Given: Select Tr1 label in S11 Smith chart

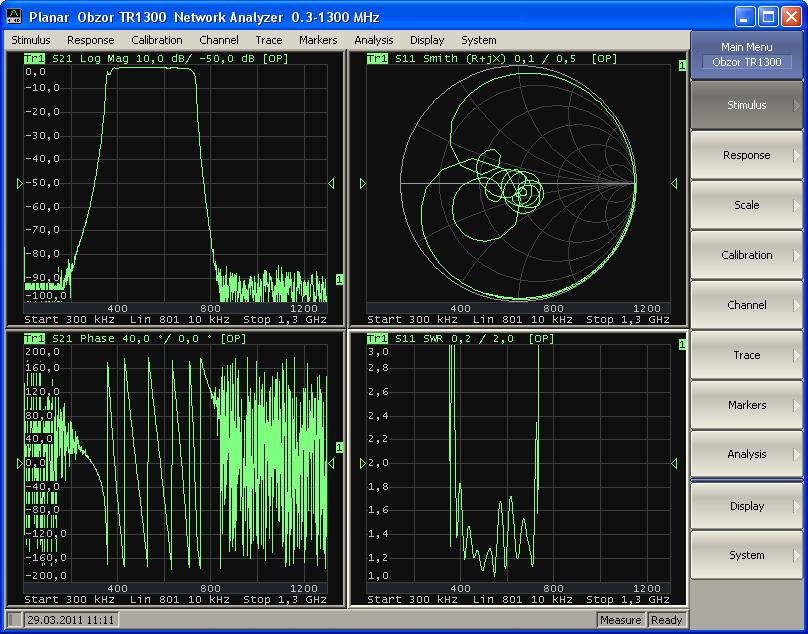Looking at the screenshot, I should point(377,59).
